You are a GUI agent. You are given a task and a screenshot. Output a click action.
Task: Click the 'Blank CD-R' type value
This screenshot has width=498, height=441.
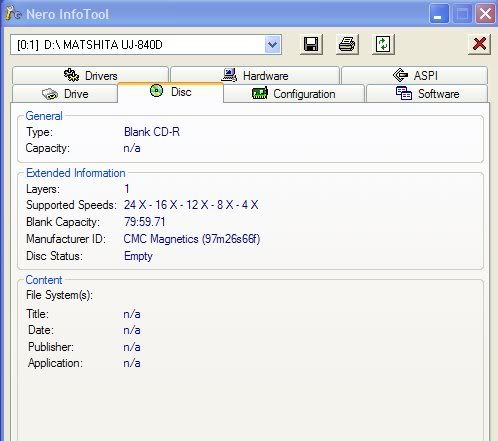tap(152, 132)
